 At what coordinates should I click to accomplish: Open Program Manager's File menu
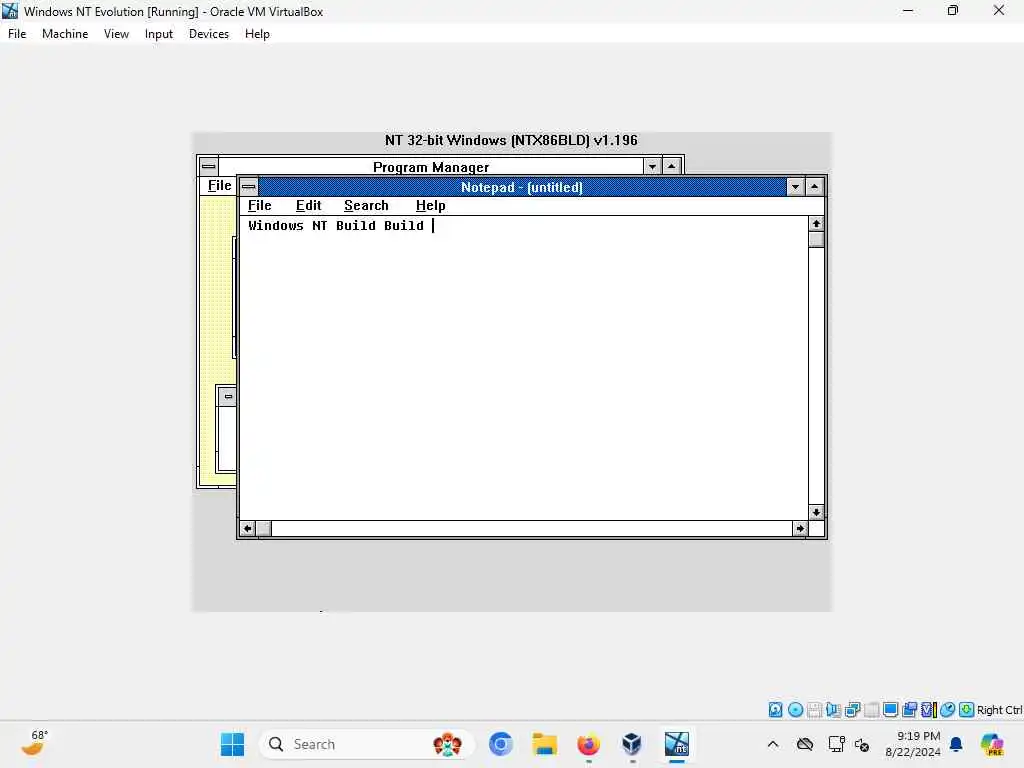pos(219,185)
